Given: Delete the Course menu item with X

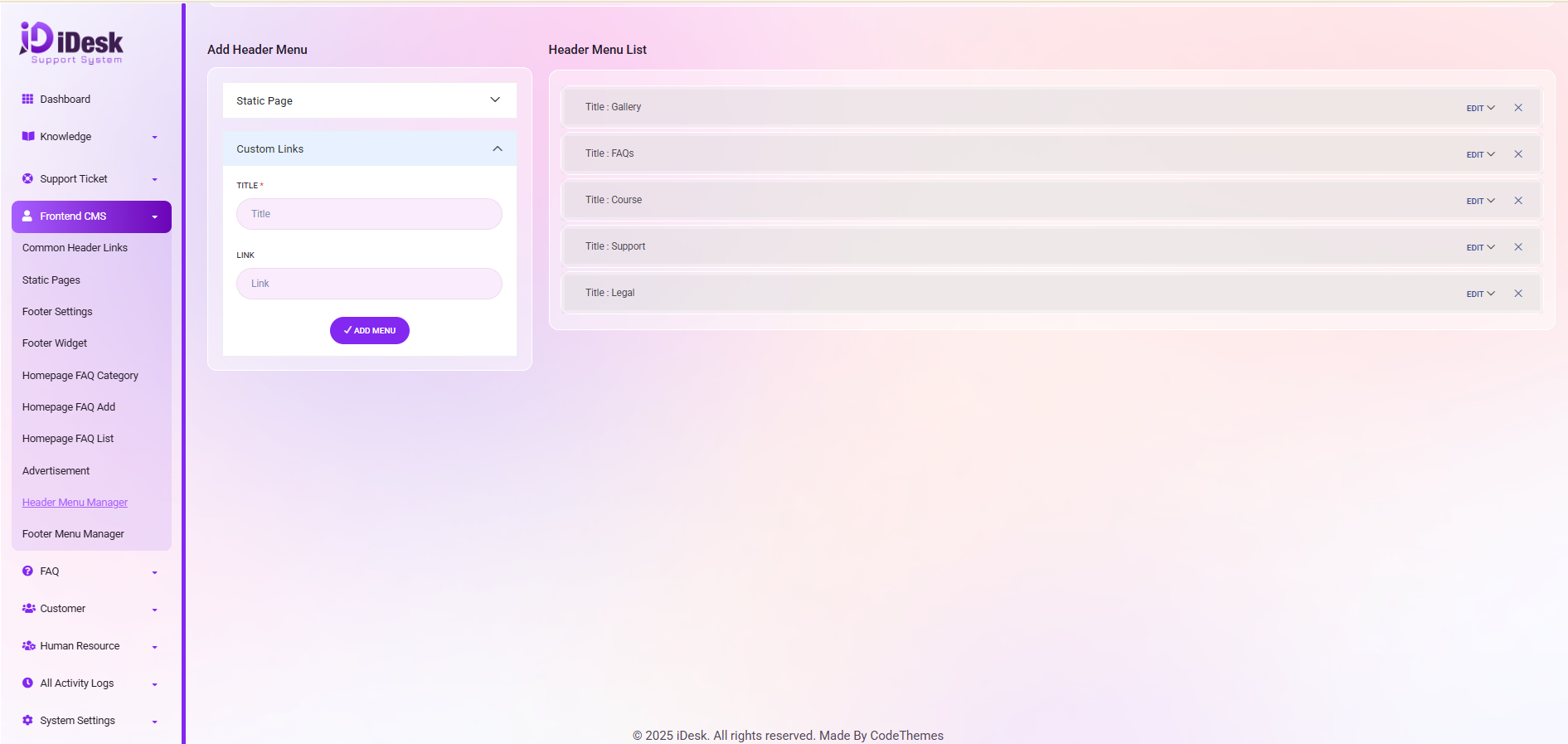Looking at the screenshot, I should point(1518,201).
